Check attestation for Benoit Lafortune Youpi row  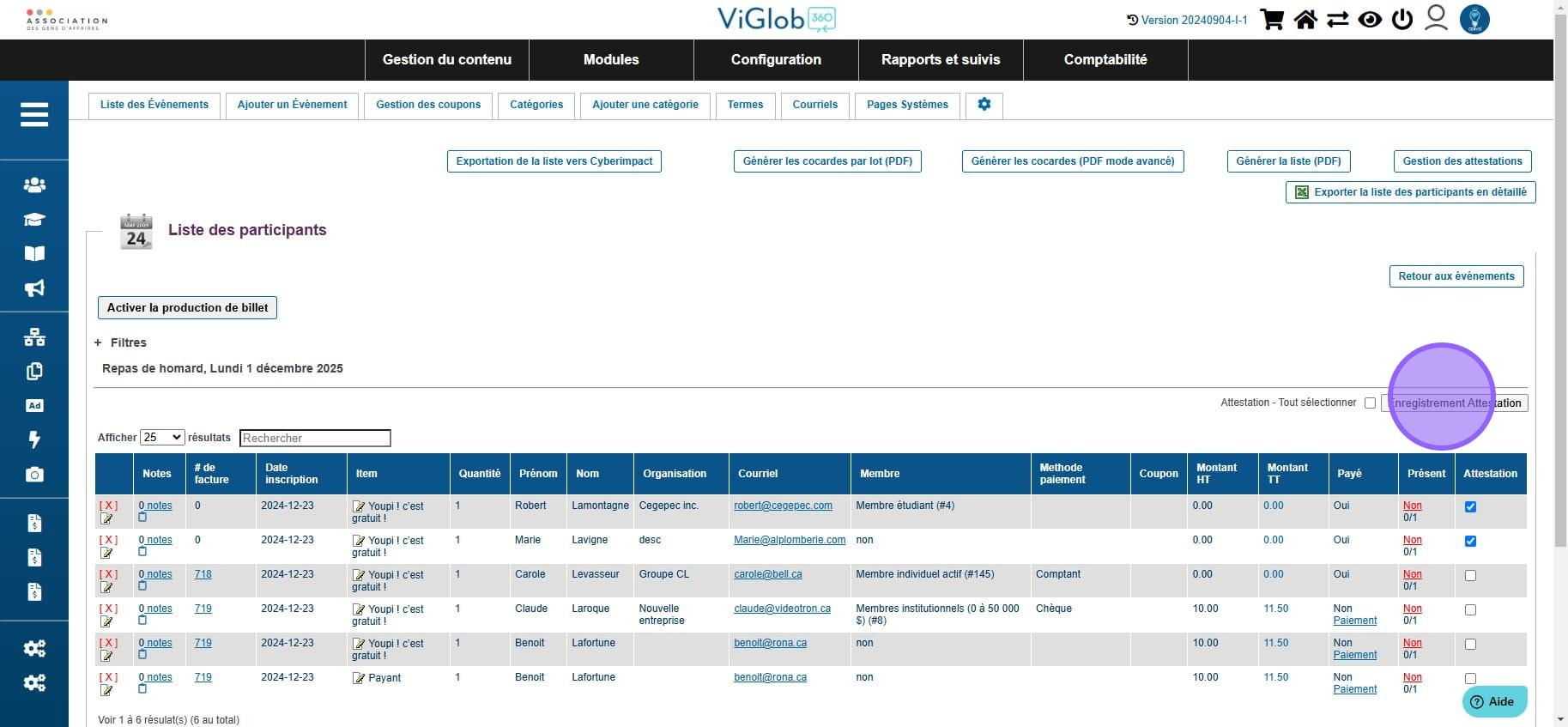click(1470, 644)
